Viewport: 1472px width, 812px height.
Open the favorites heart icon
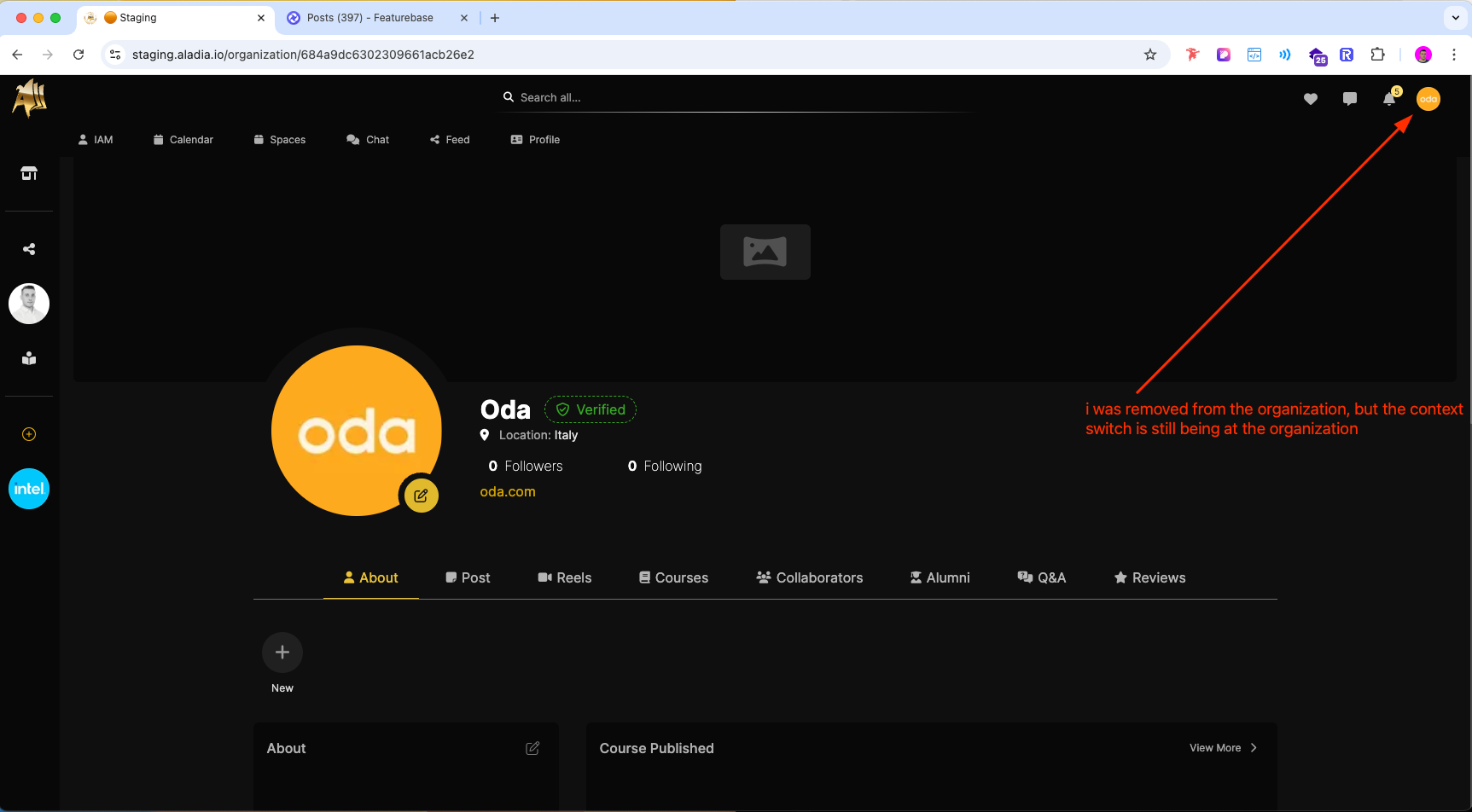pyautogui.click(x=1311, y=99)
